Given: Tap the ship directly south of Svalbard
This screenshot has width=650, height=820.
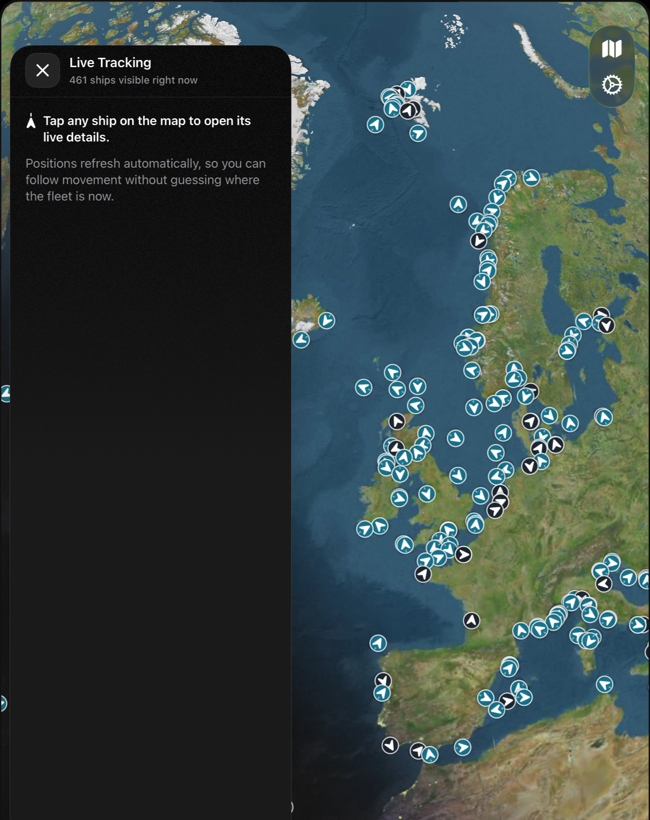Looking at the screenshot, I should click(418, 133).
